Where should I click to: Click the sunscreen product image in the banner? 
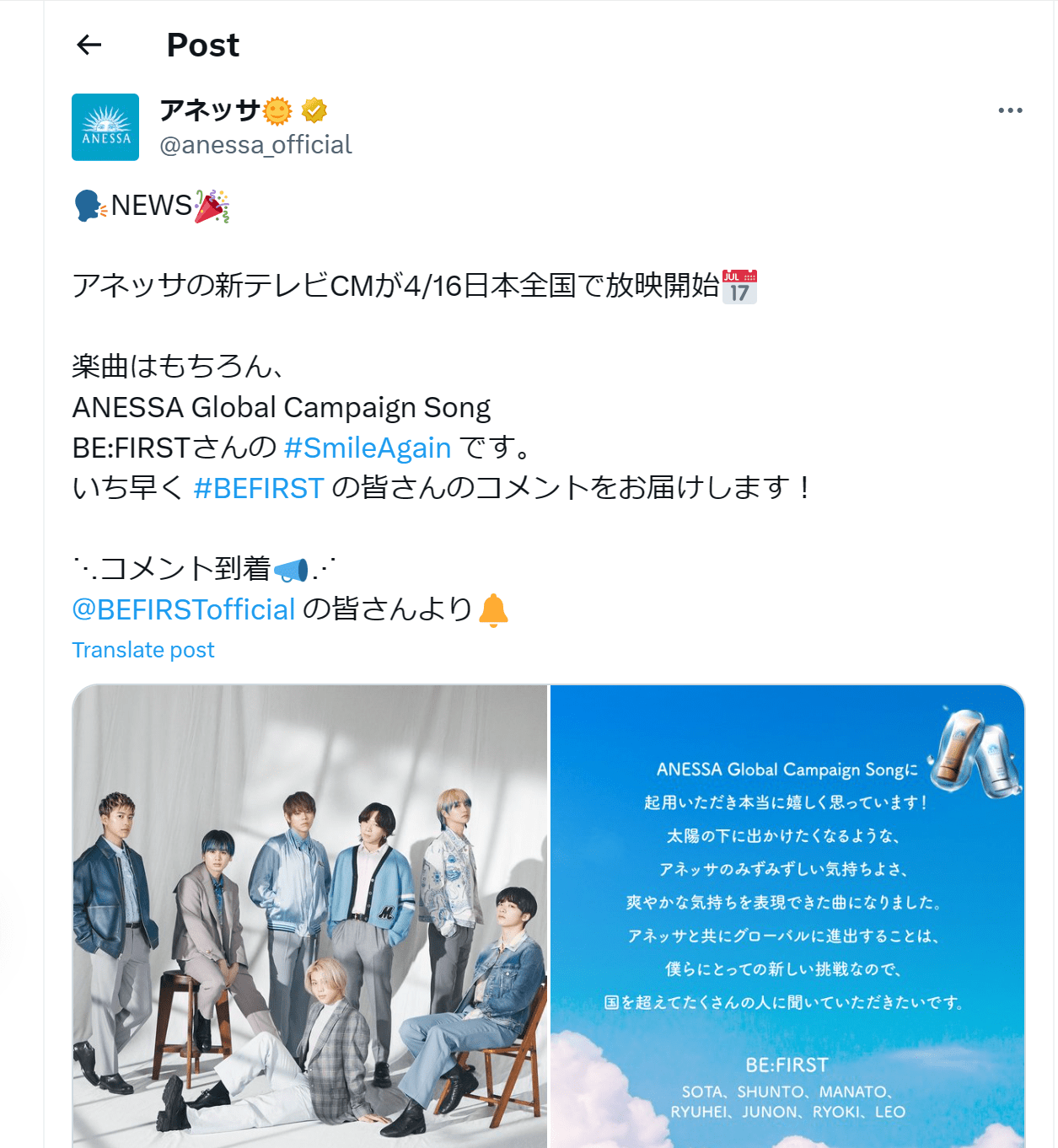[975, 752]
